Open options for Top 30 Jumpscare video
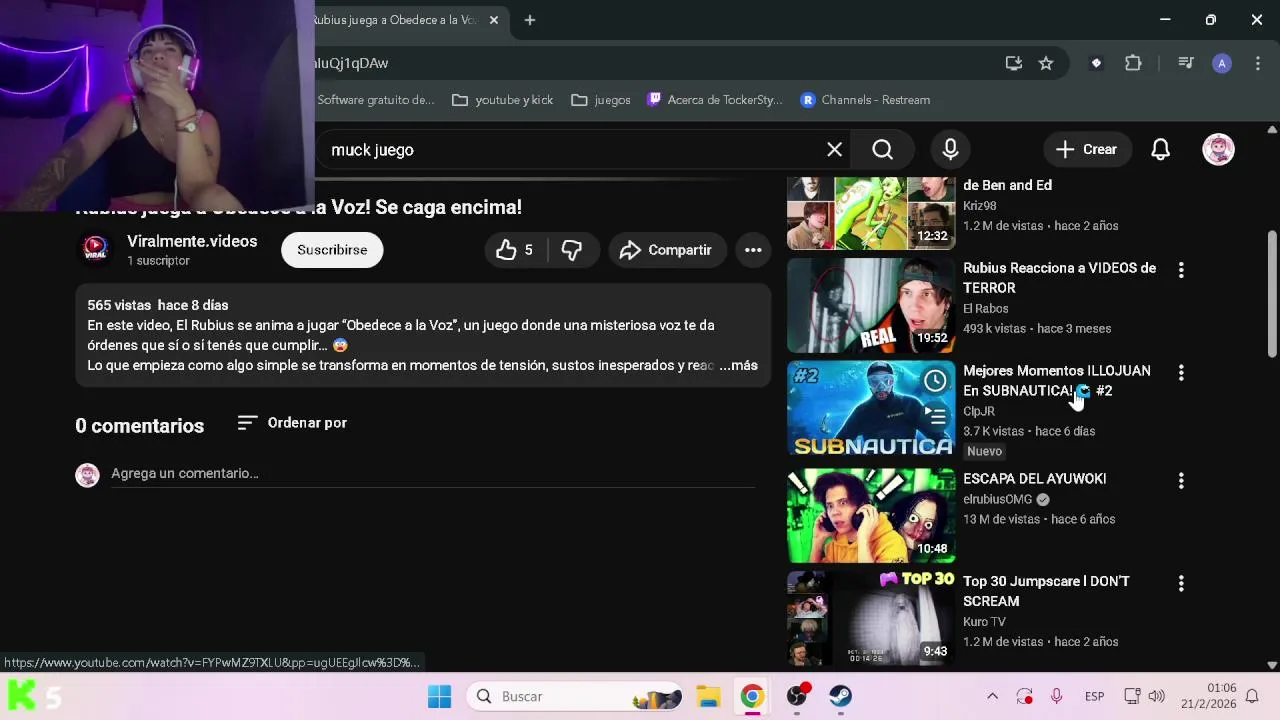 1181,583
